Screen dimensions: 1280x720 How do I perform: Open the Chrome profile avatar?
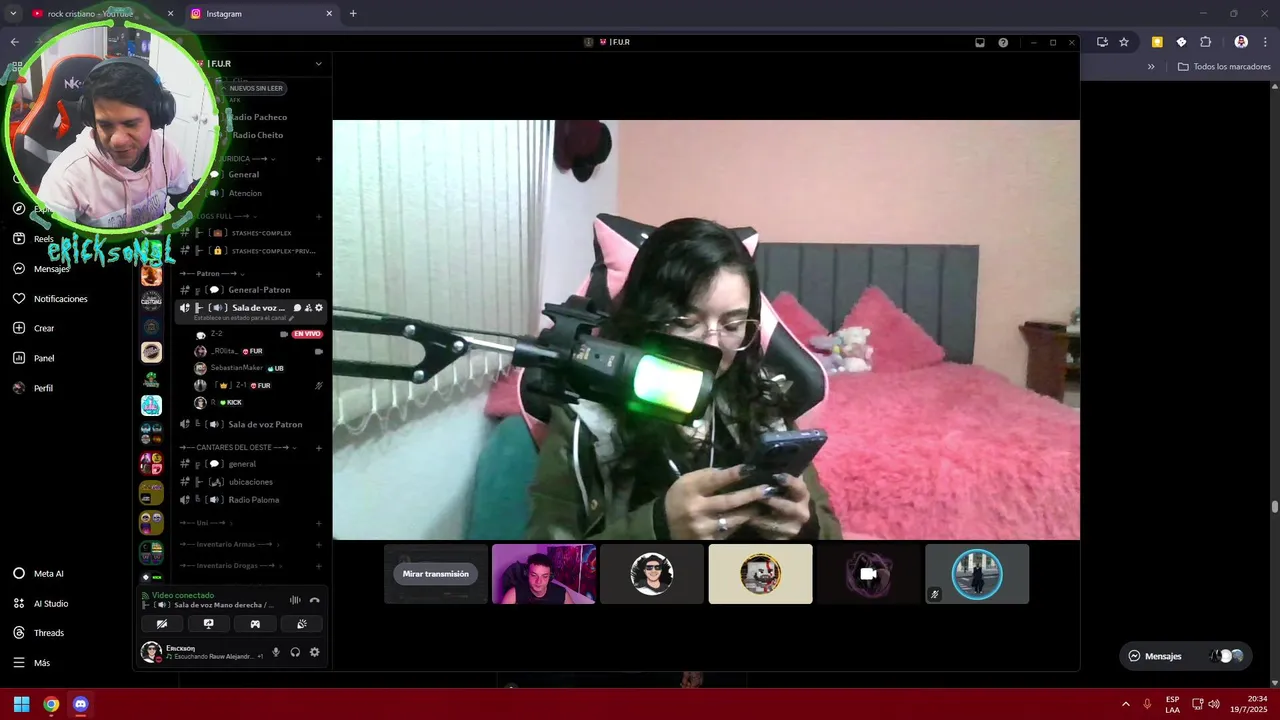pos(1241,42)
